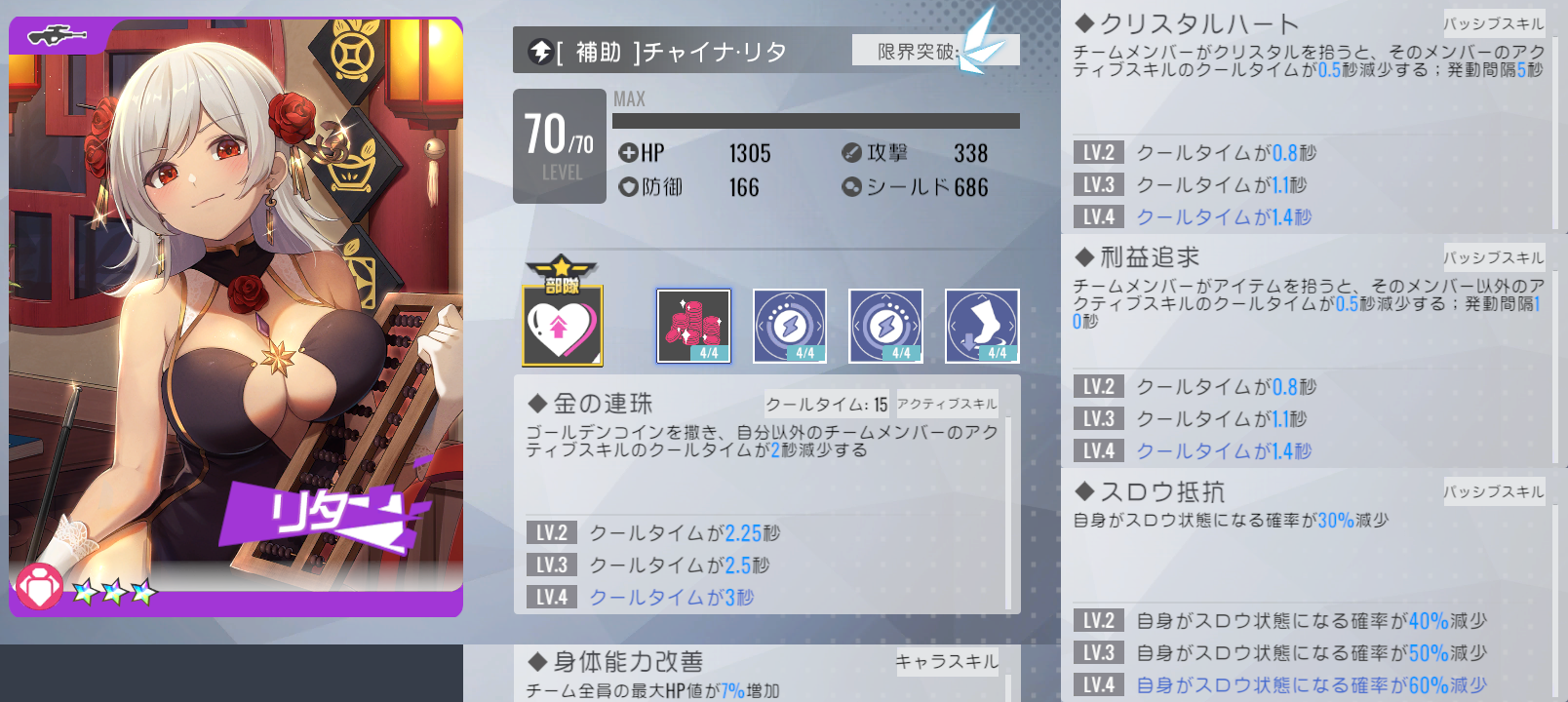Click the three rarity stars on card

click(114, 591)
